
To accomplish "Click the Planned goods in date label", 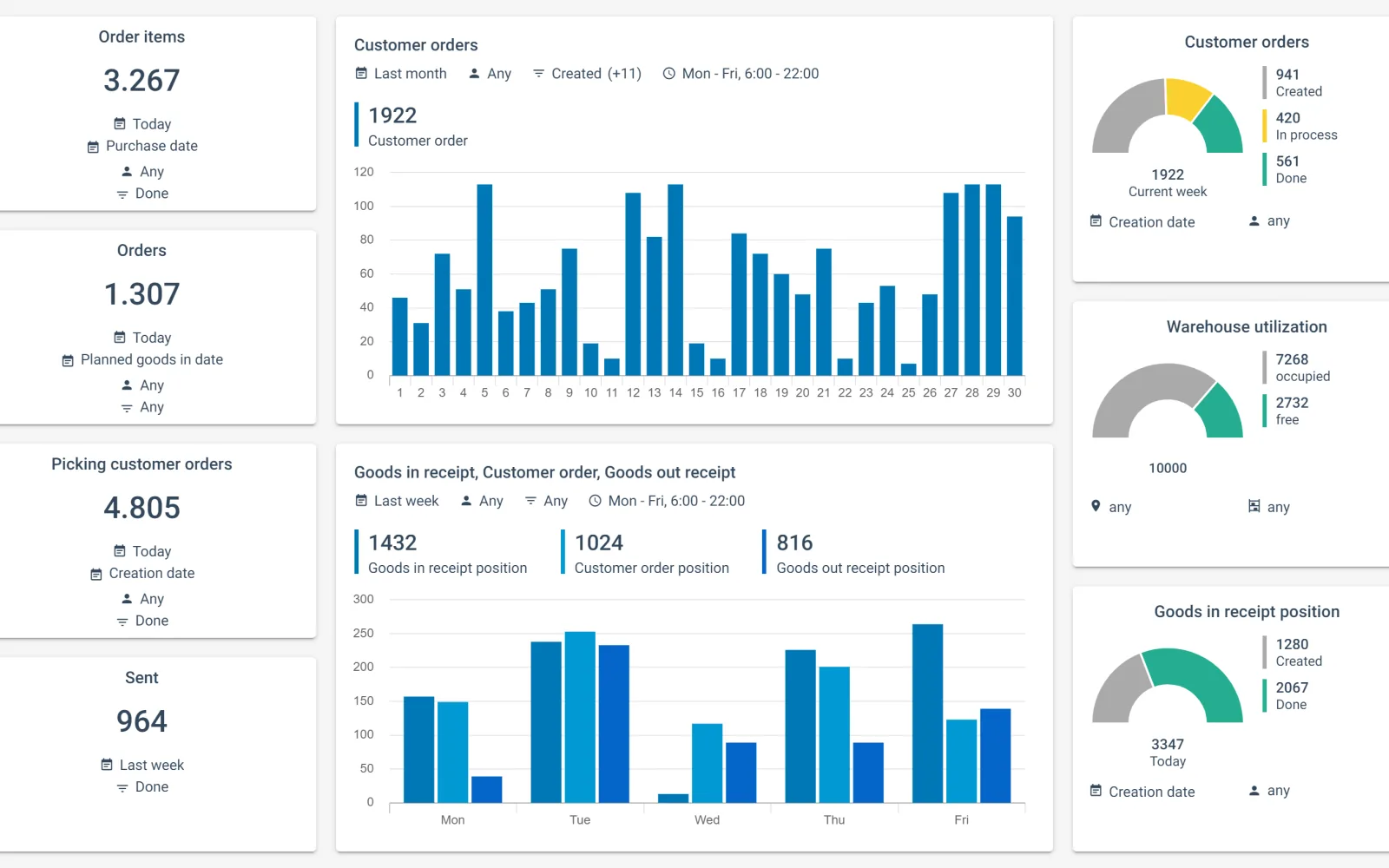I will pos(152,359).
